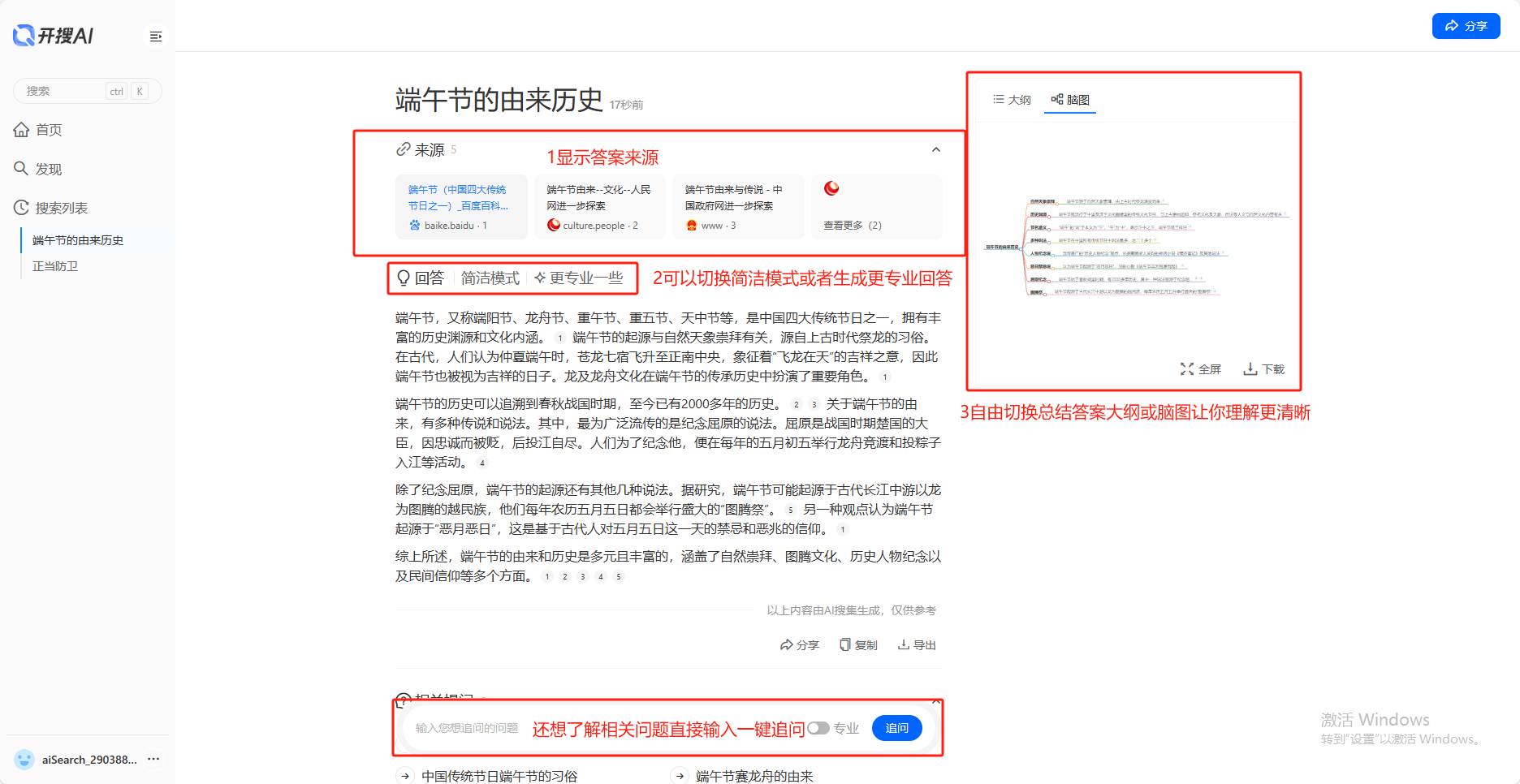This screenshot has width=1520, height=784.
Task: Click the blue 分享 share button
Action: 1466,26
